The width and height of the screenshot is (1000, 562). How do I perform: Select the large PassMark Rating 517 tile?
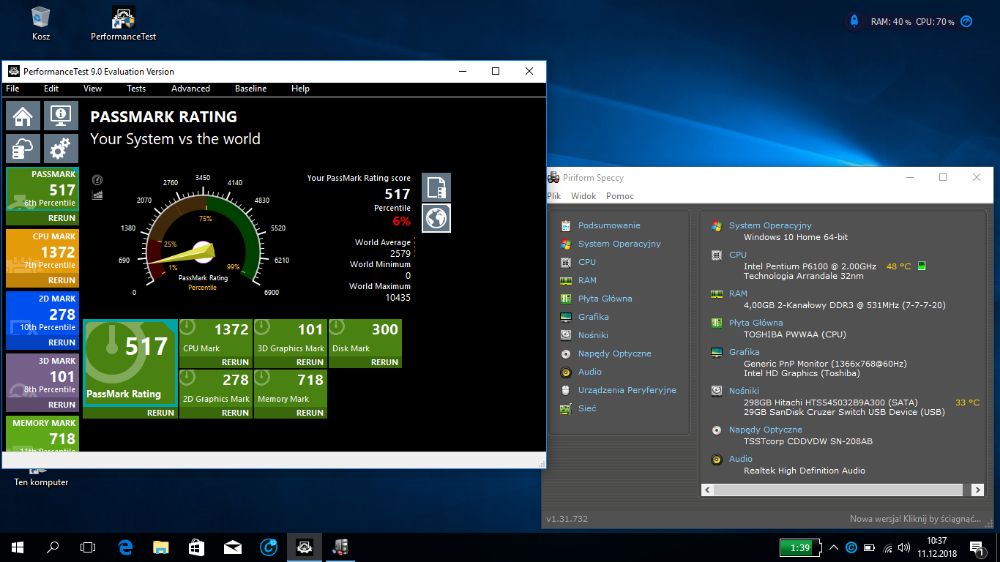click(130, 362)
